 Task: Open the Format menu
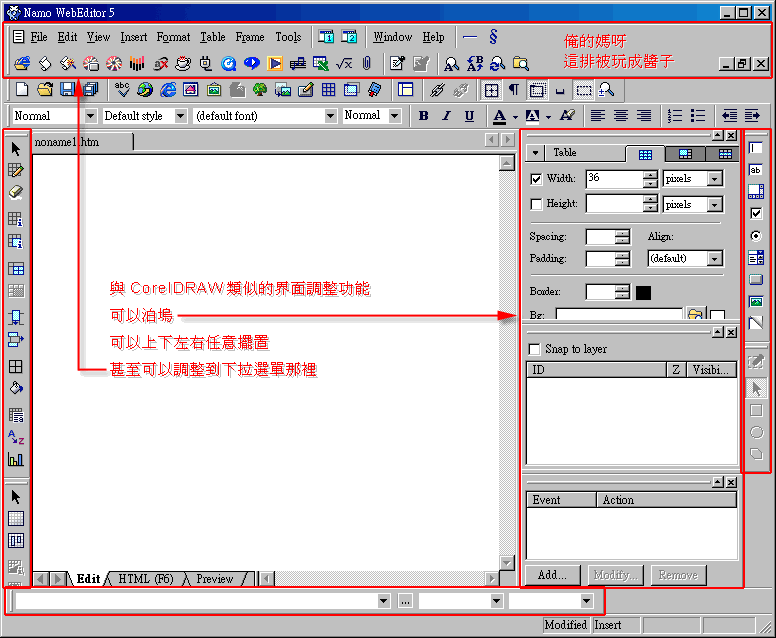pos(173,37)
